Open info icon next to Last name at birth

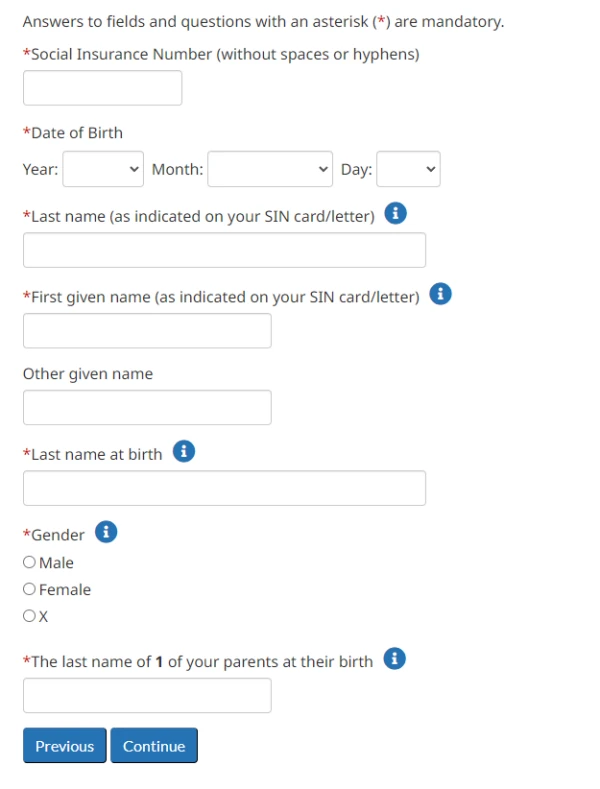tap(184, 451)
